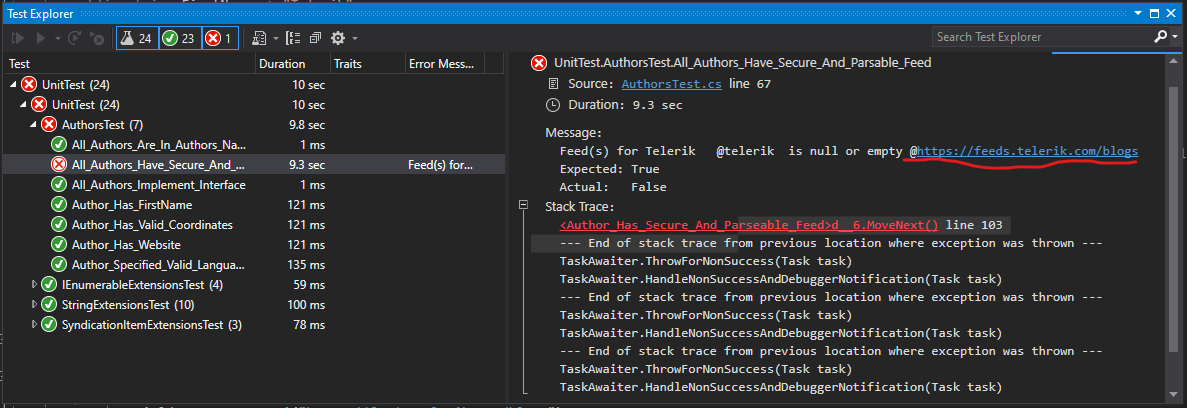Screen dimensions: 1187x408
Task: Collapse the AuthorsTest (7) node
Action: point(33,125)
